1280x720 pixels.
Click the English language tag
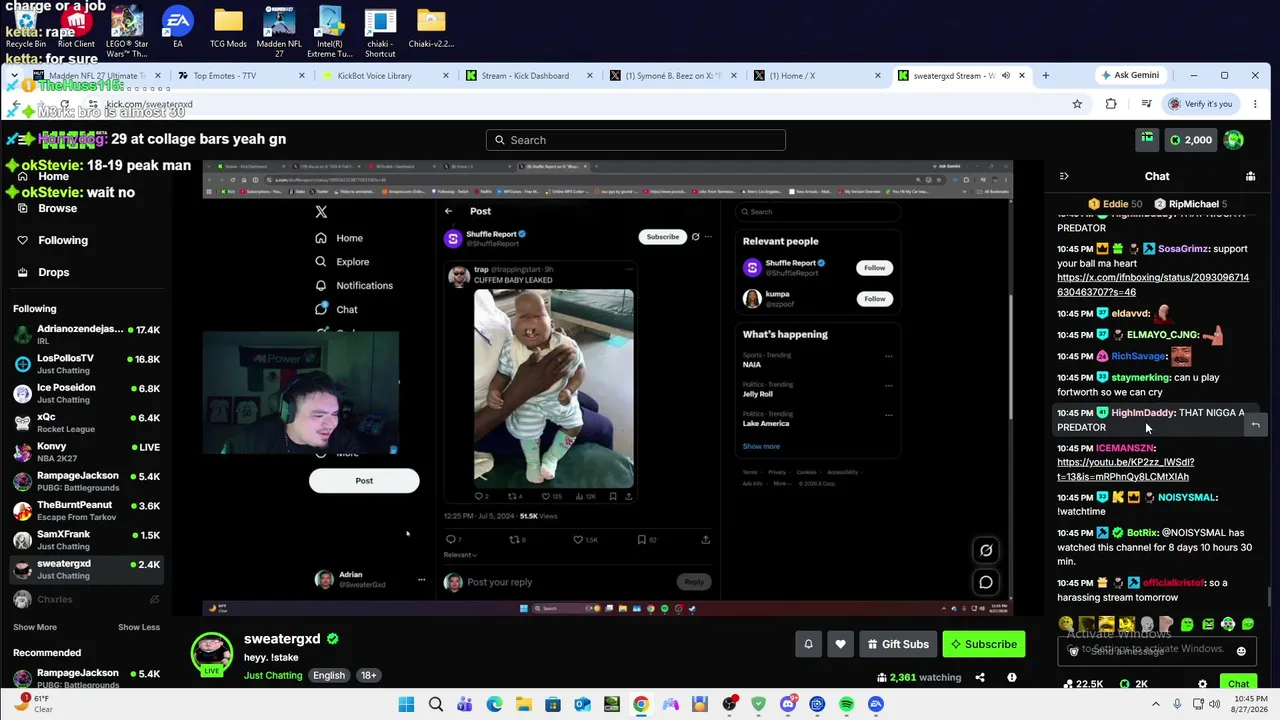[x=328, y=675]
